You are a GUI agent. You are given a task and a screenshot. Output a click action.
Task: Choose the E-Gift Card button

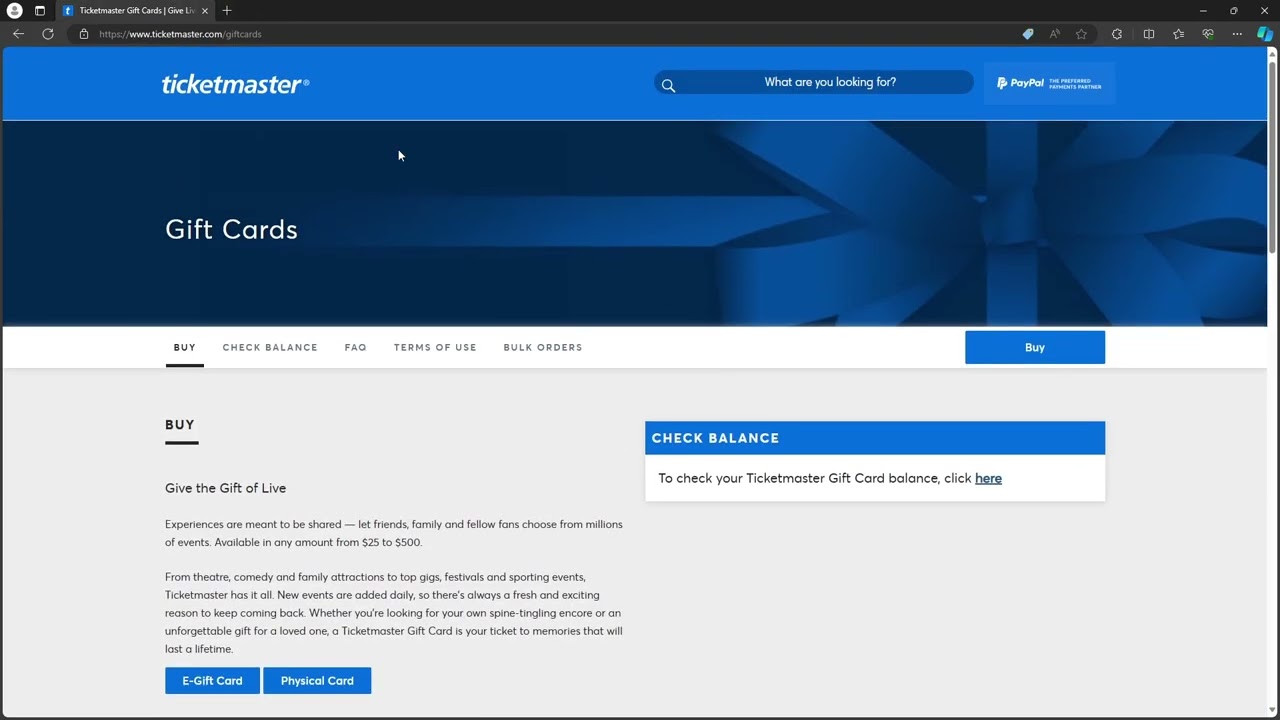tap(212, 680)
